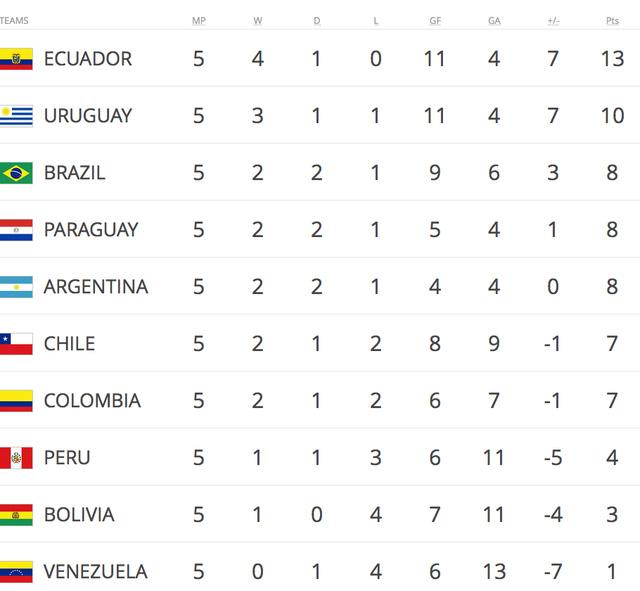This screenshot has width=640, height=591.
Task: Select the Peru flag icon
Action: (16, 458)
